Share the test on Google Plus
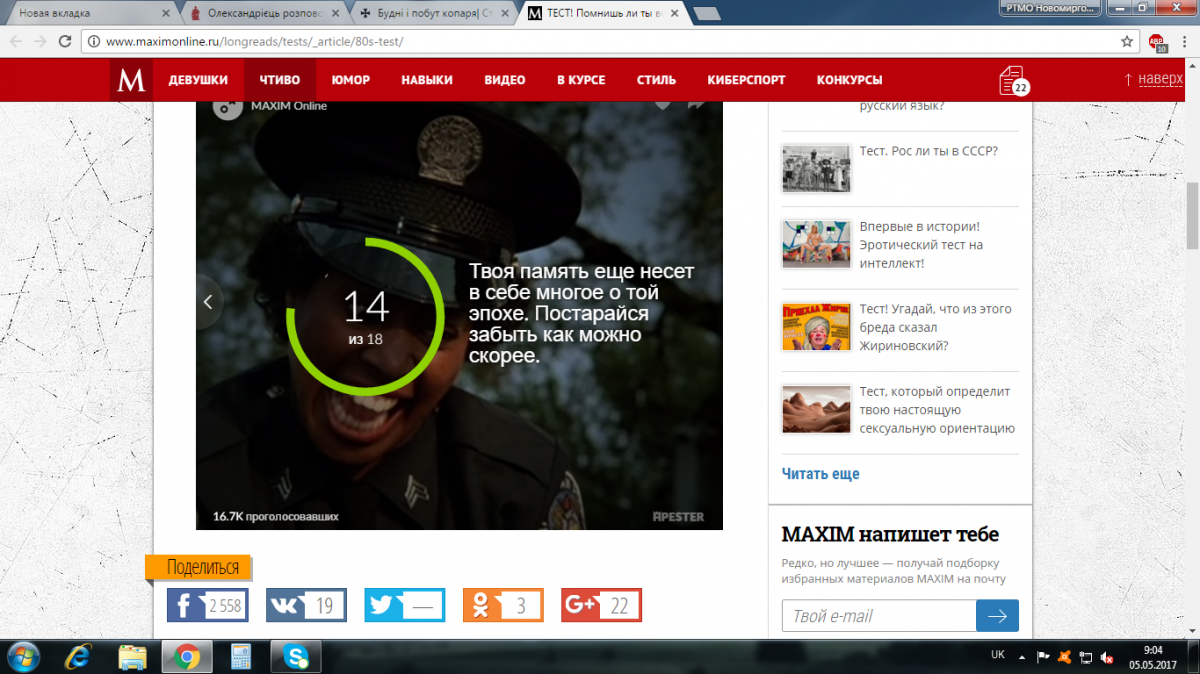 click(x=601, y=605)
